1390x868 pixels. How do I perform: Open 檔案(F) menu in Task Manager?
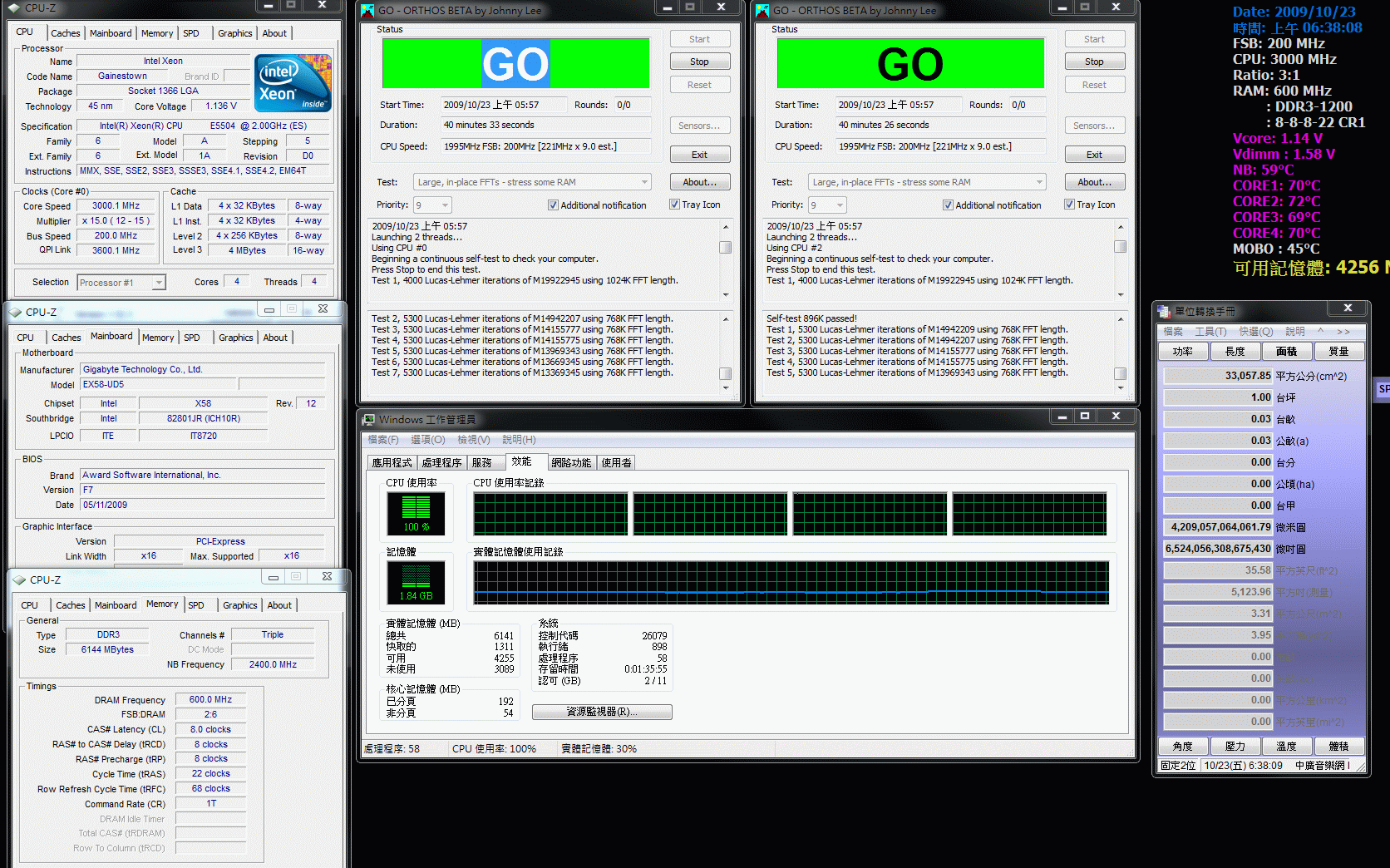tap(383, 440)
